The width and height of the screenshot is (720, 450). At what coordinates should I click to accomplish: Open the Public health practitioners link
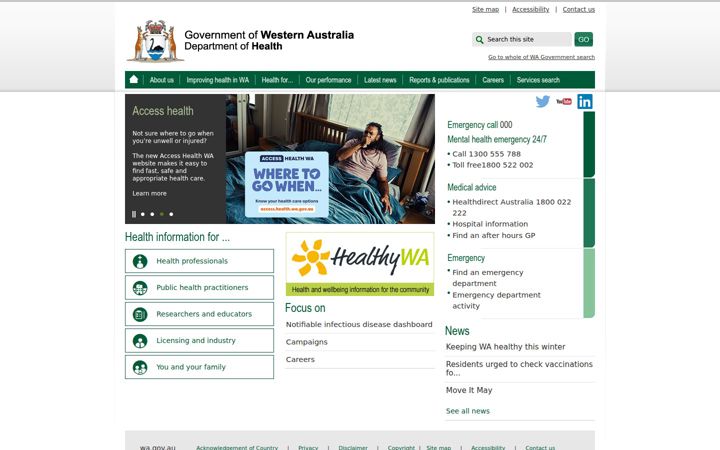coord(202,287)
